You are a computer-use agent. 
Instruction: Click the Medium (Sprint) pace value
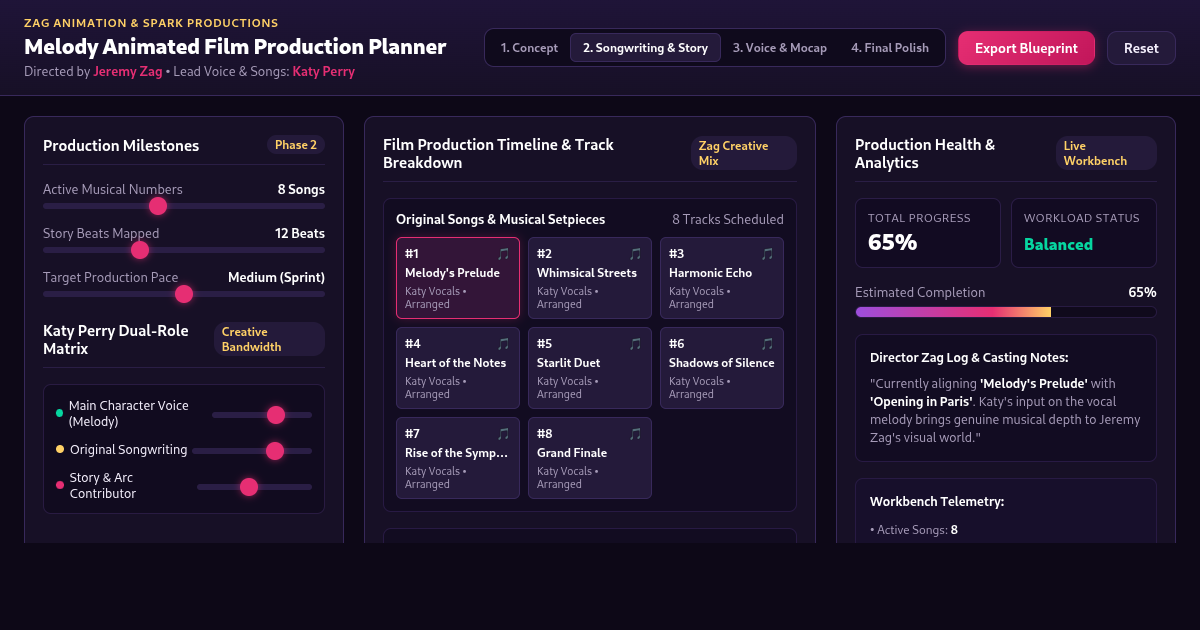point(276,277)
